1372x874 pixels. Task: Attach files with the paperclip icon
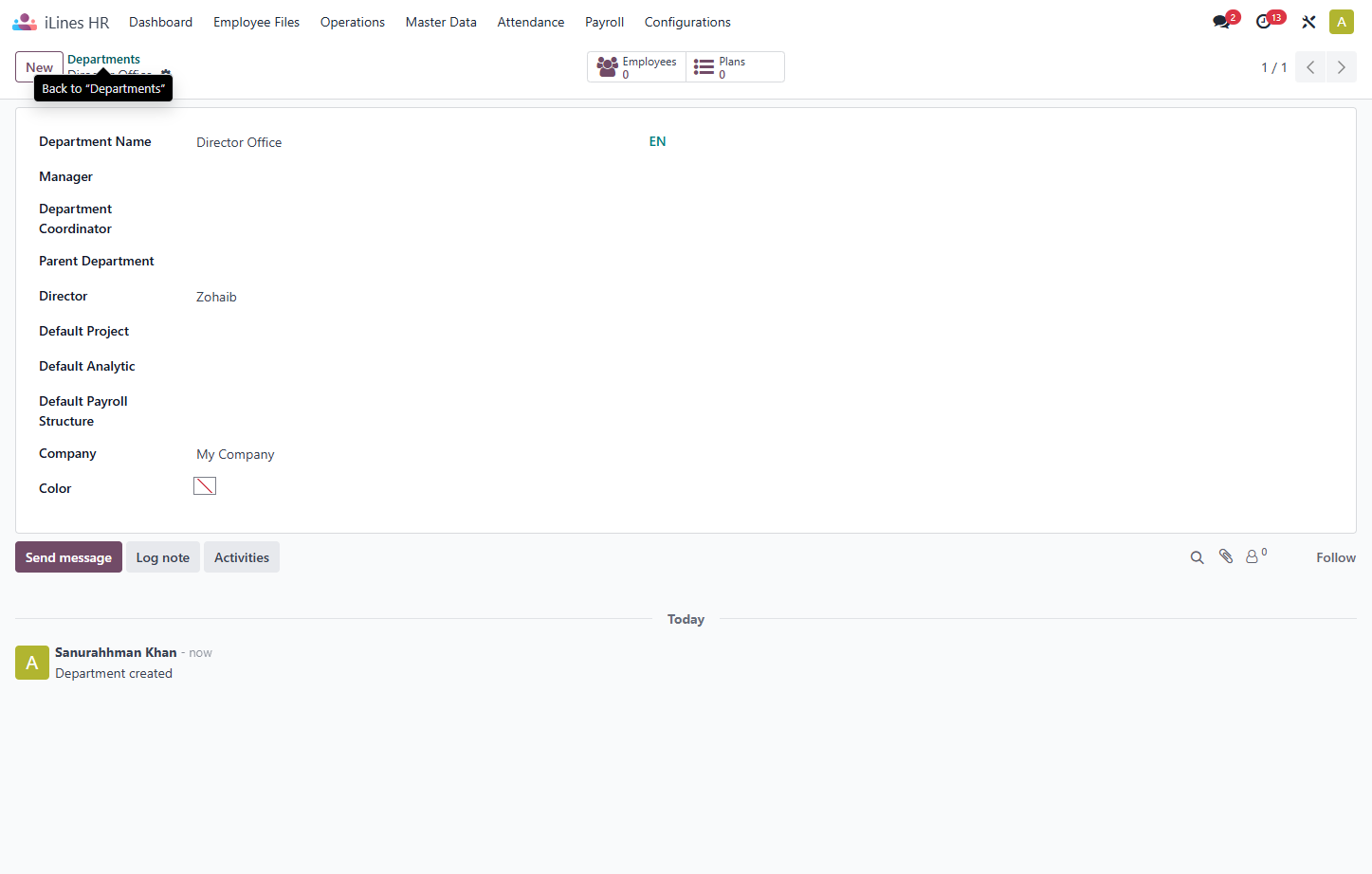[x=1226, y=556]
